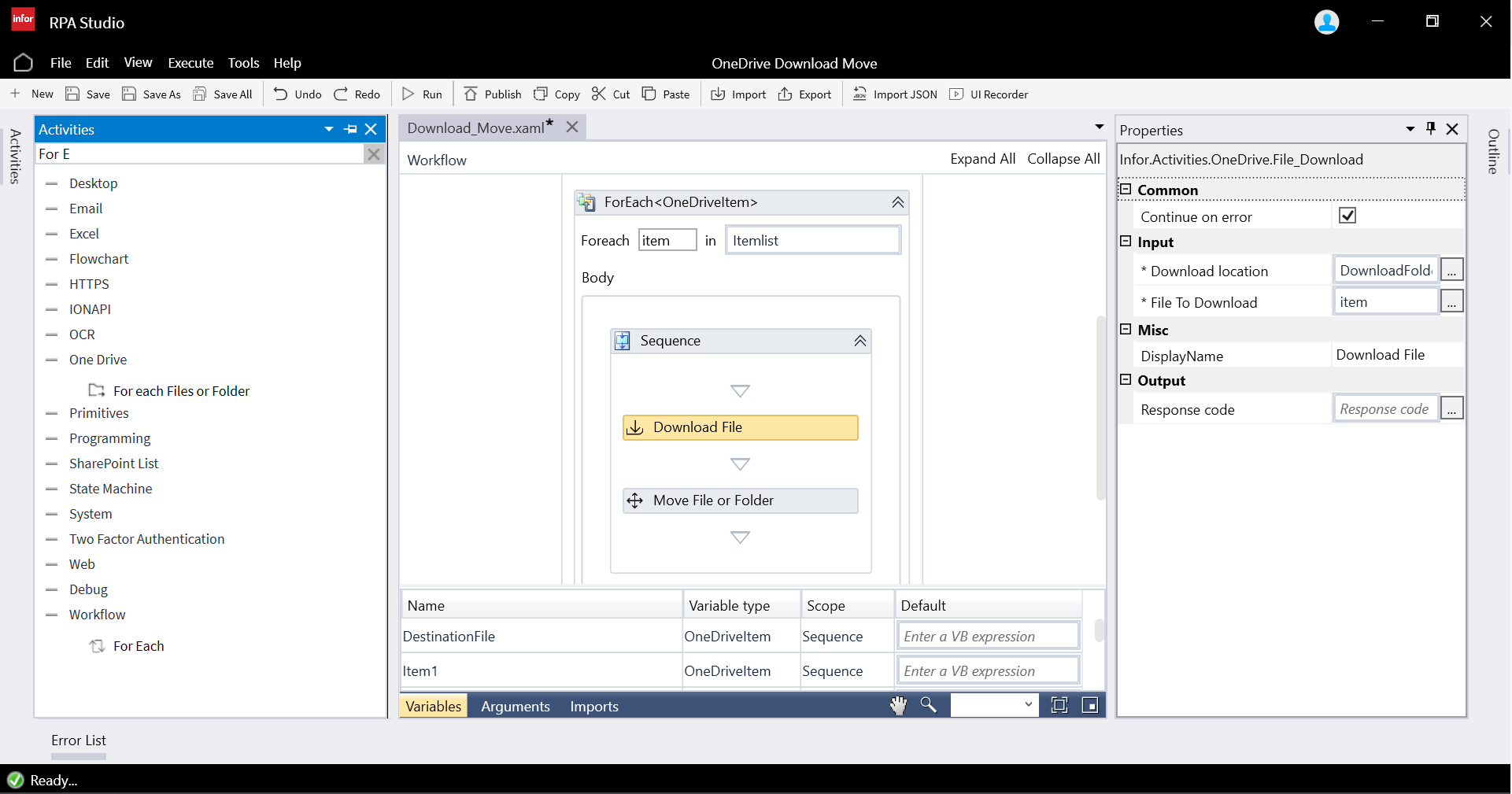
Task: Select the pan hand tool icon
Action: tap(898, 706)
